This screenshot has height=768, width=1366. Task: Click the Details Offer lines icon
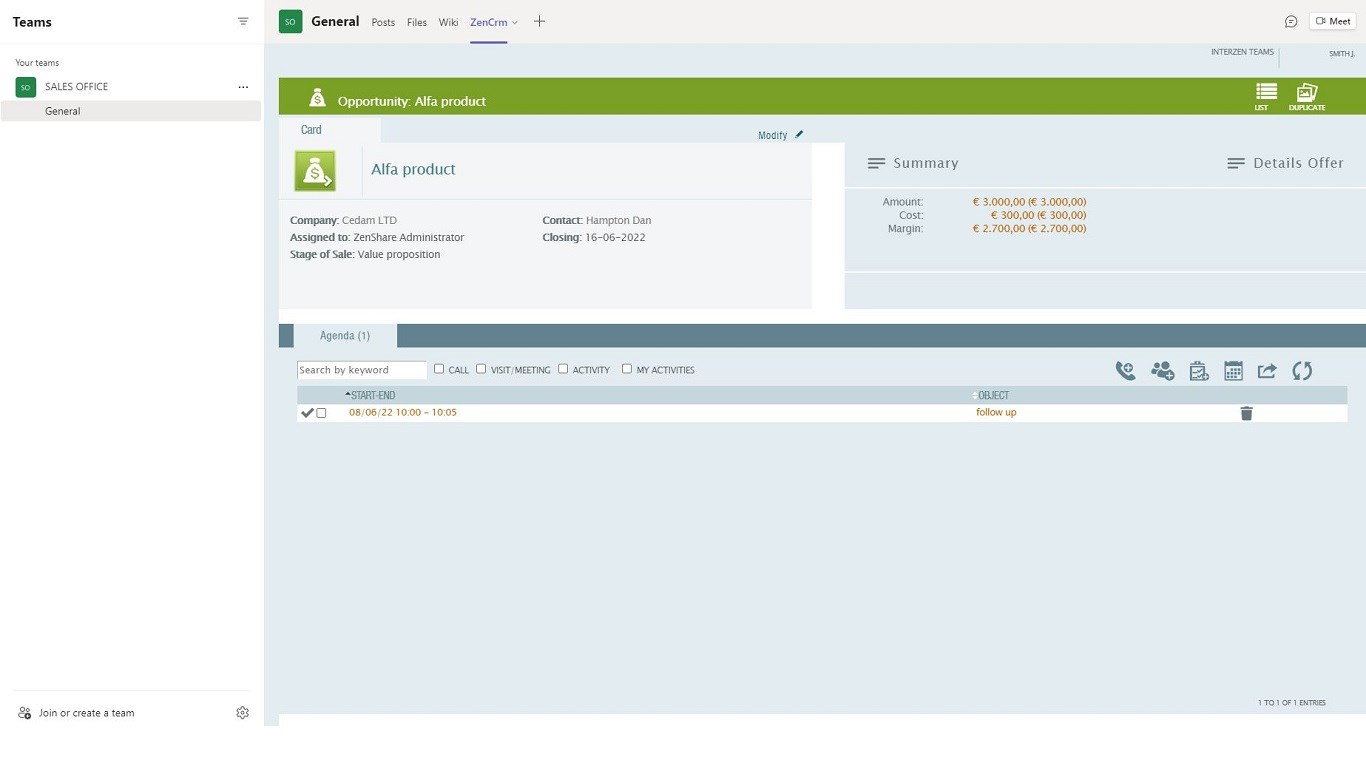[1236, 163]
